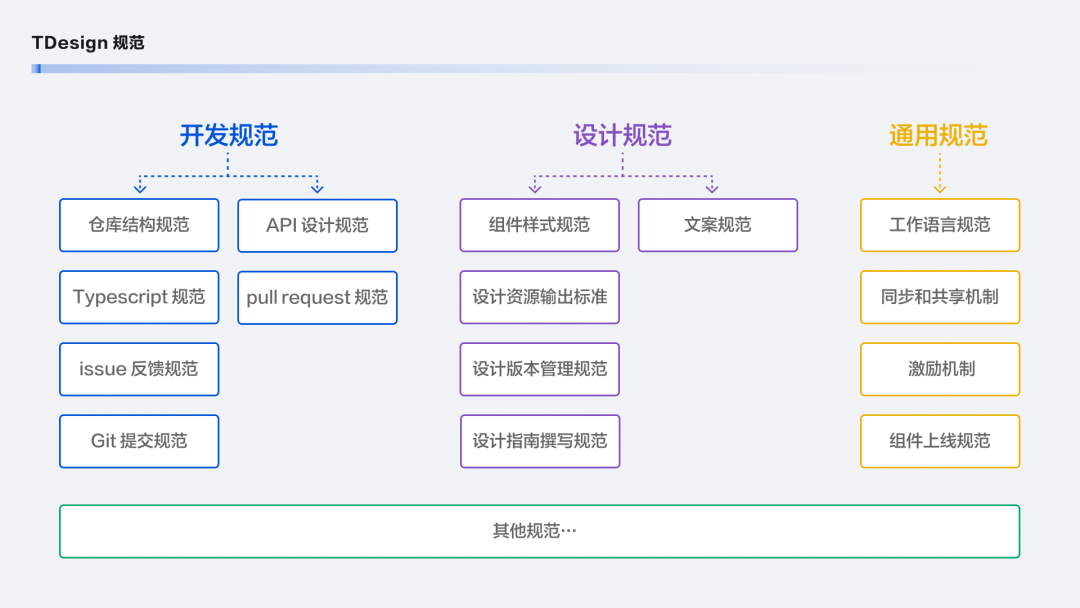Click the 其他规范… green box
This screenshot has width=1080, height=608.
[540, 532]
